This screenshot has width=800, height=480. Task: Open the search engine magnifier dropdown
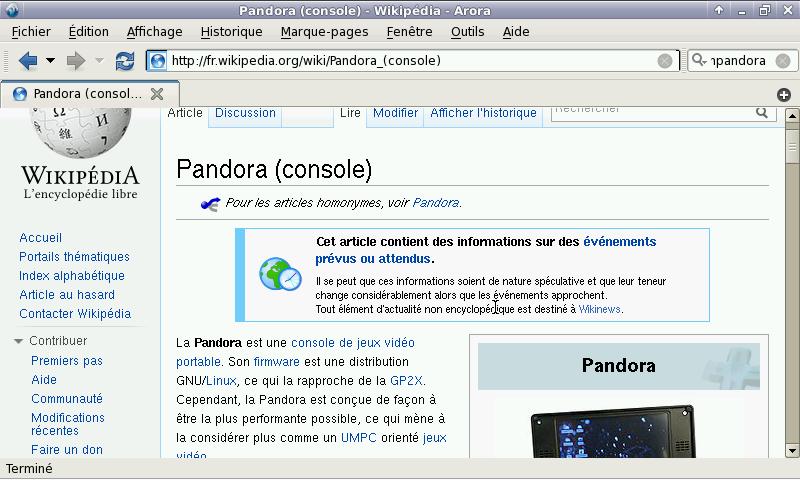point(699,60)
